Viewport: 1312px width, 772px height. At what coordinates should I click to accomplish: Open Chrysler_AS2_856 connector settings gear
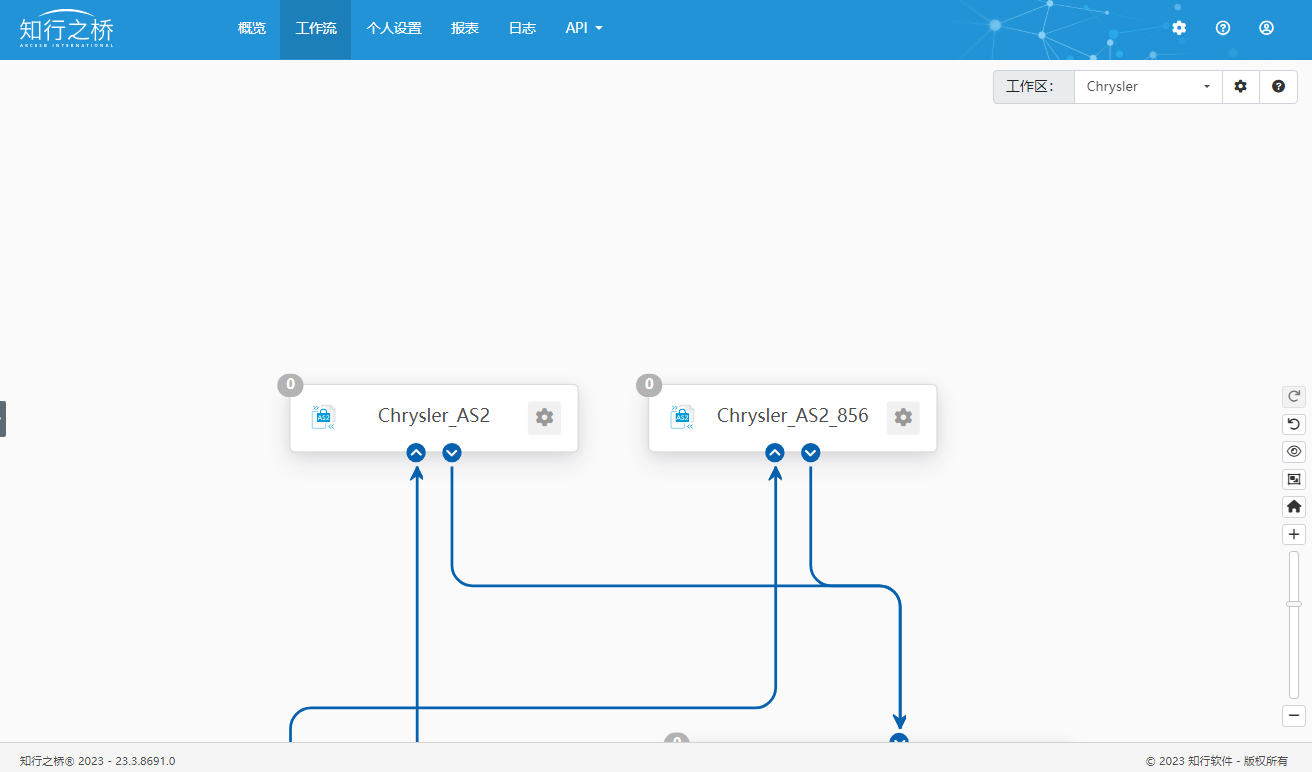[903, 418]
